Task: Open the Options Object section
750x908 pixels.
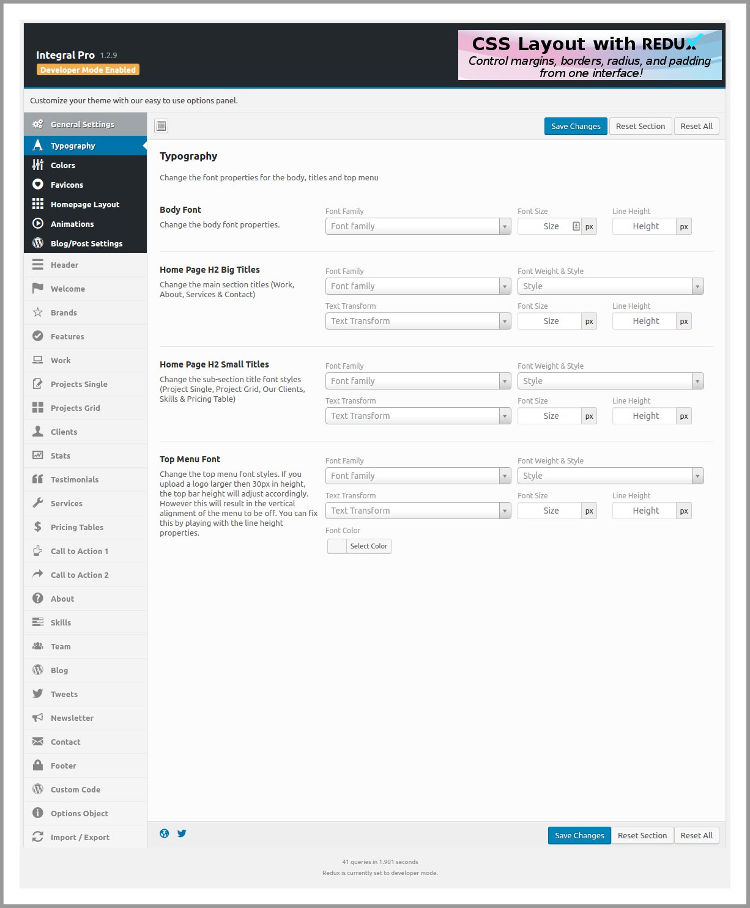Action: (86, 813)
